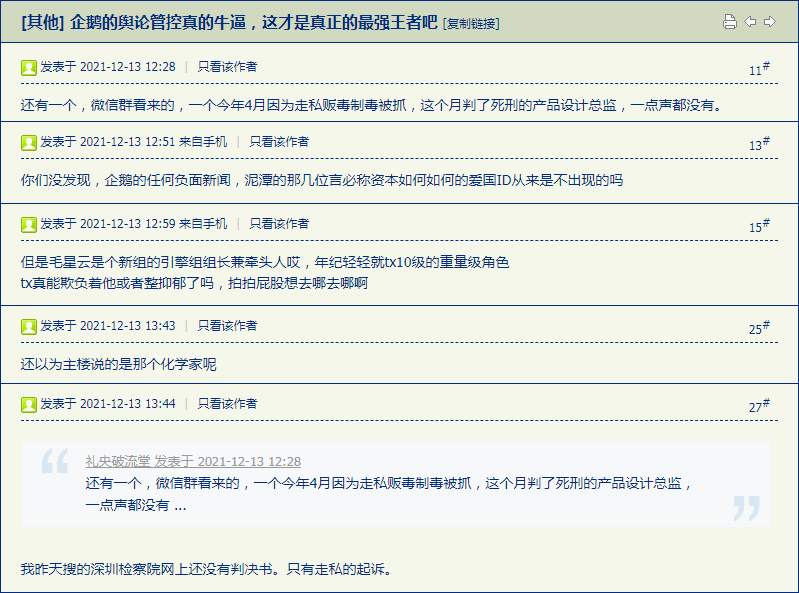Click post text 还以为主楼说的是那个化学家呢
Viewport: 799px width, 593px height.
pyautogui.click(x=118, y=364)
